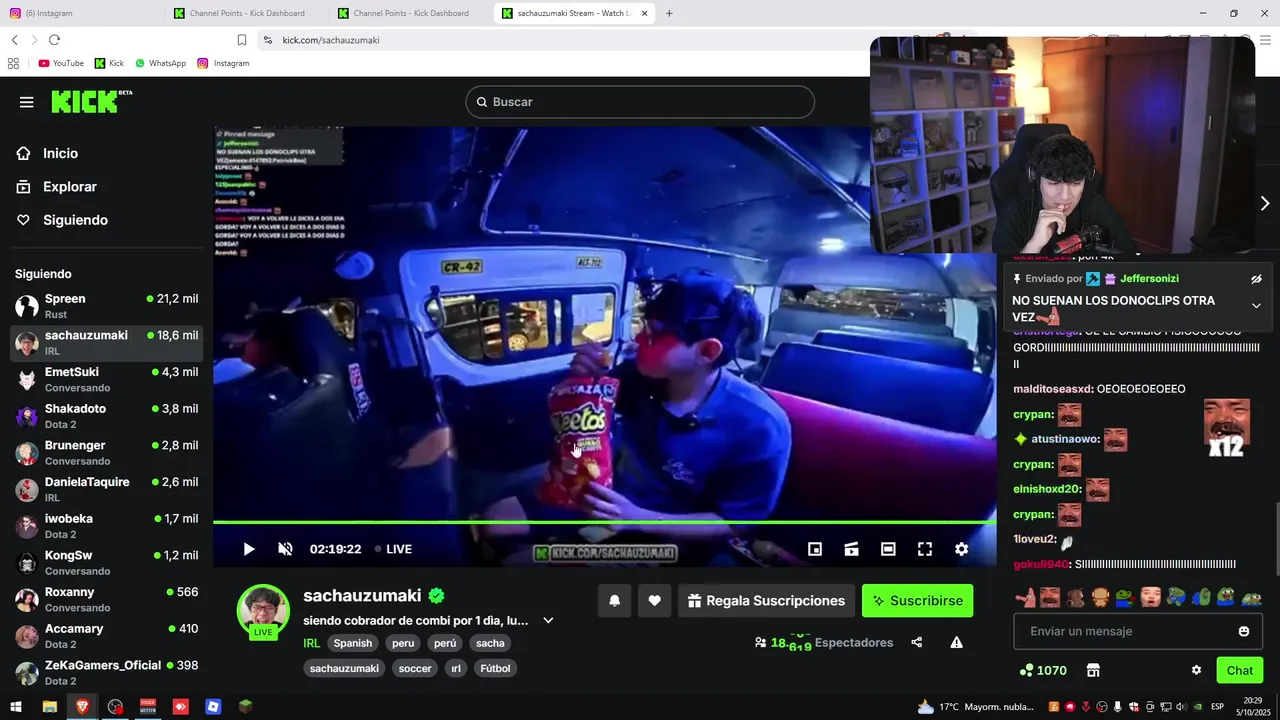Click the Suscribirse button
This screenshot has height=720, width=1280.
click(x=917, y=601)
